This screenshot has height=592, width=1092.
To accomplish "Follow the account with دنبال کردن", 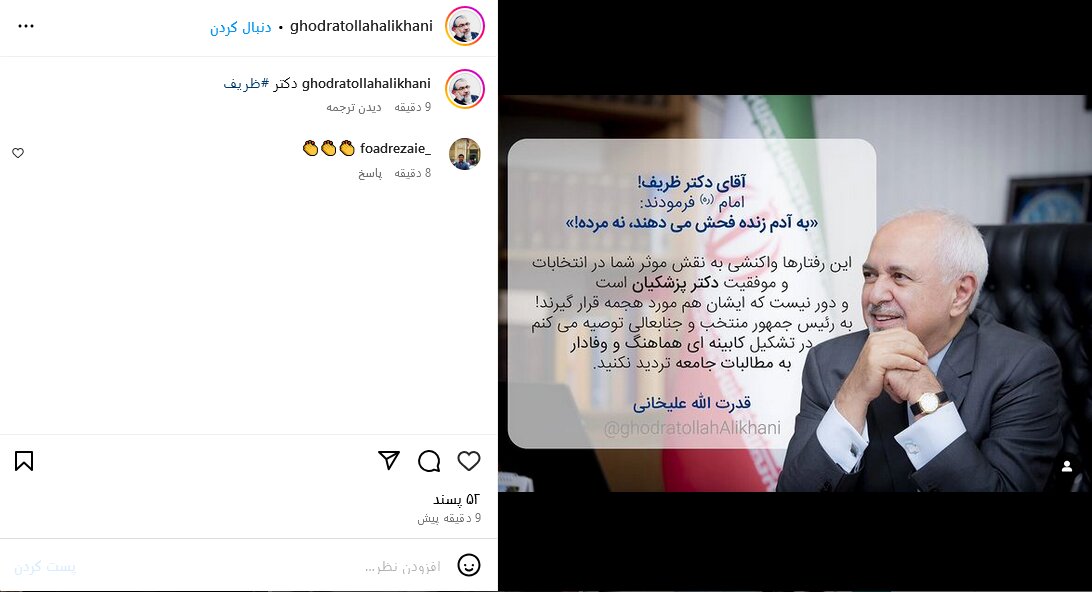I will [x=241, y=27].
